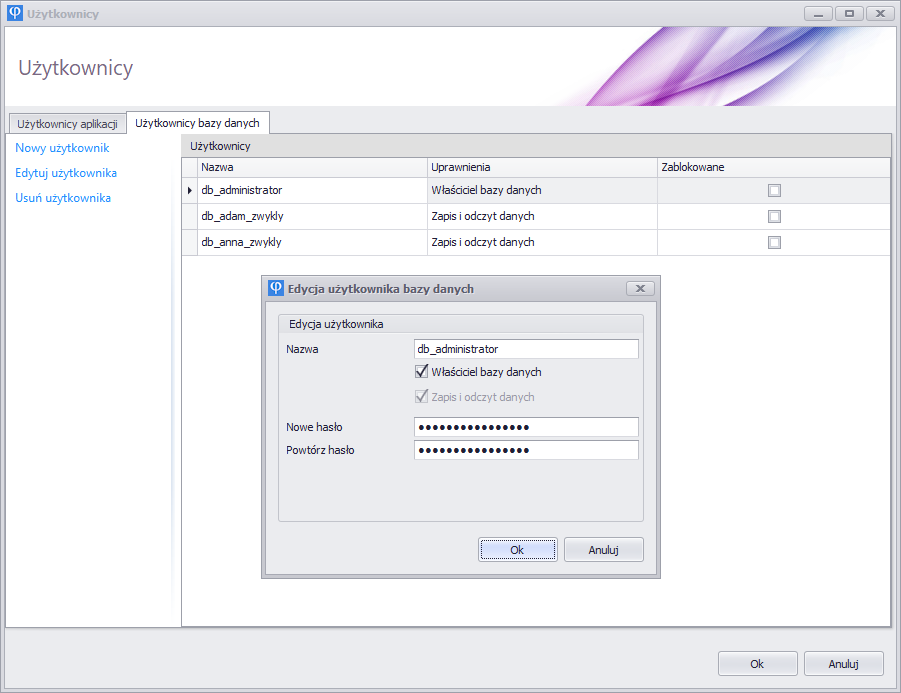
Task: Focus the Nazwa input field in the dialog
Action: coord(526,349)
